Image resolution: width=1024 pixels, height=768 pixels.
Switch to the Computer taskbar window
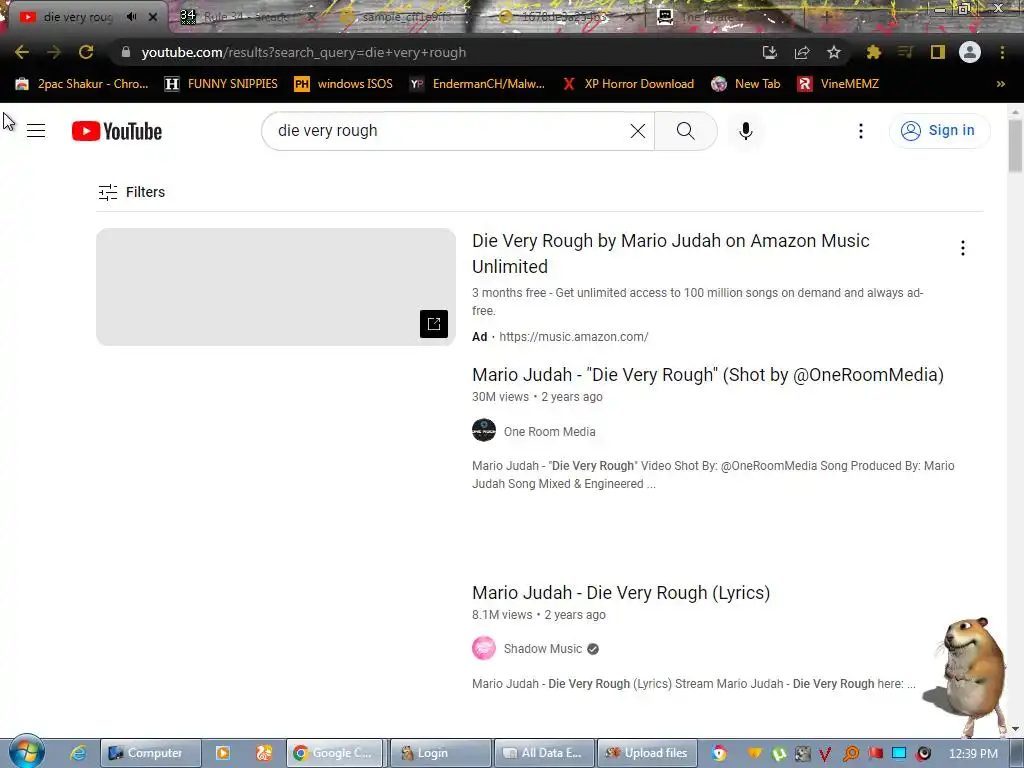coord(150,753)
